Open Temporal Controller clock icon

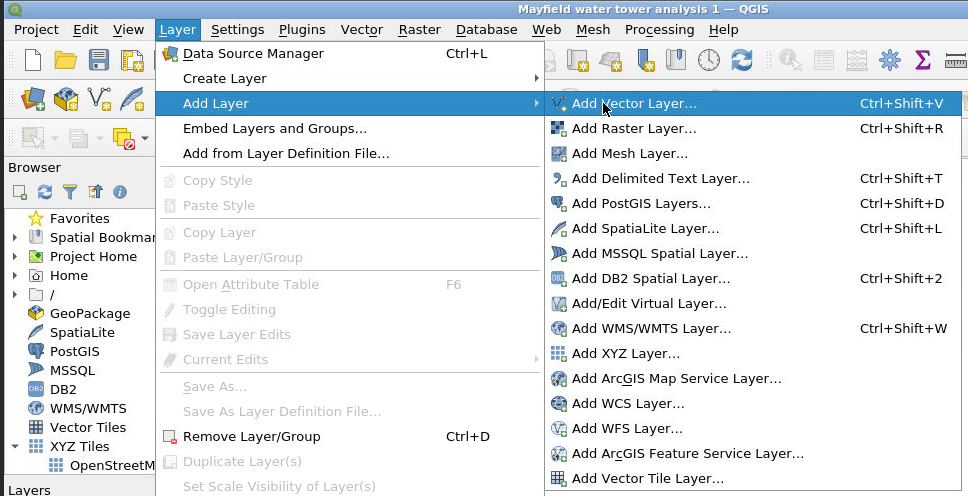pyautogui.click(x=708, y=61)
